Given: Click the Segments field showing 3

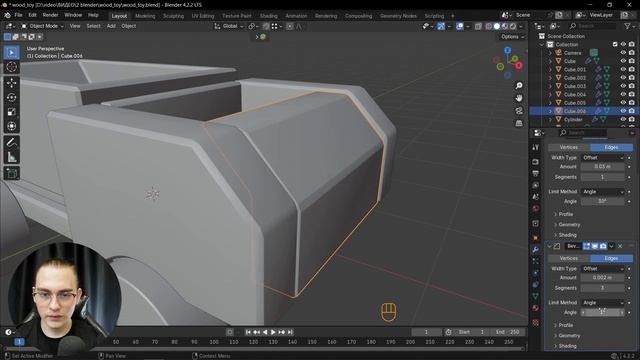Looking at the screenshot, I should pyautogui.click(x=603, y=288).
